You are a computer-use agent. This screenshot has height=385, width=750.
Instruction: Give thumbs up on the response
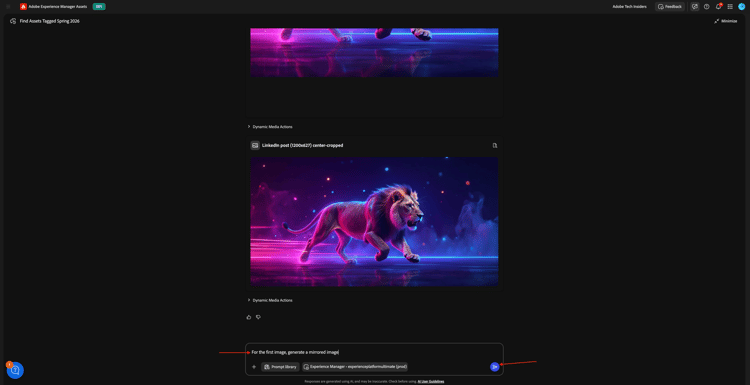(249, 317)
